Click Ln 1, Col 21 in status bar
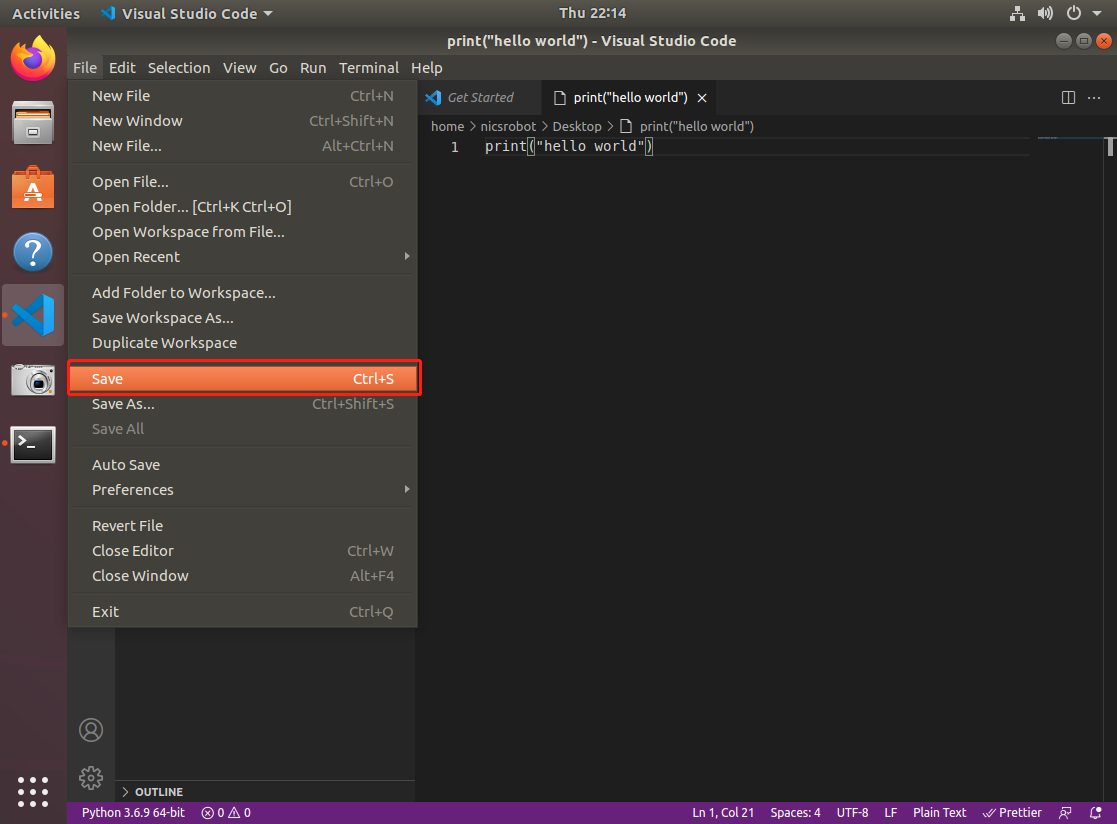1117x824 pixels. coord(723,813)
